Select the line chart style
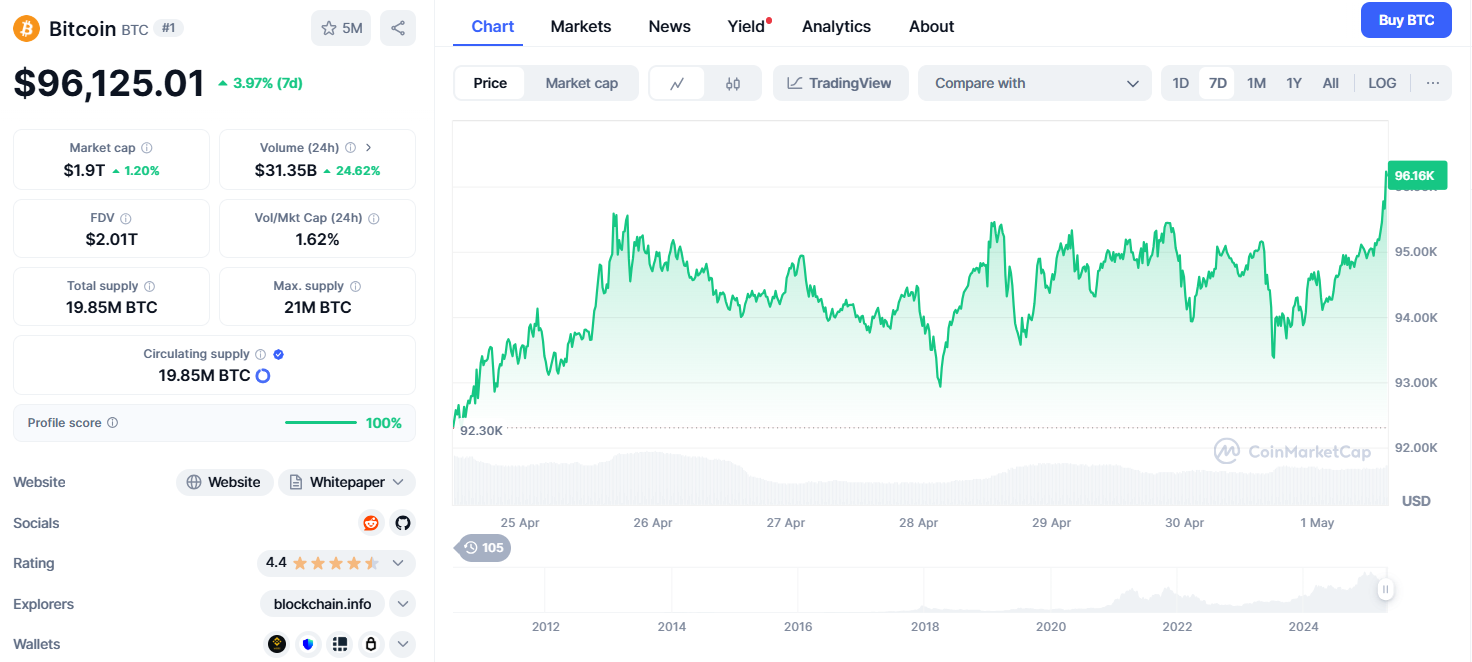1472x662 pixels. click(677, 83)
